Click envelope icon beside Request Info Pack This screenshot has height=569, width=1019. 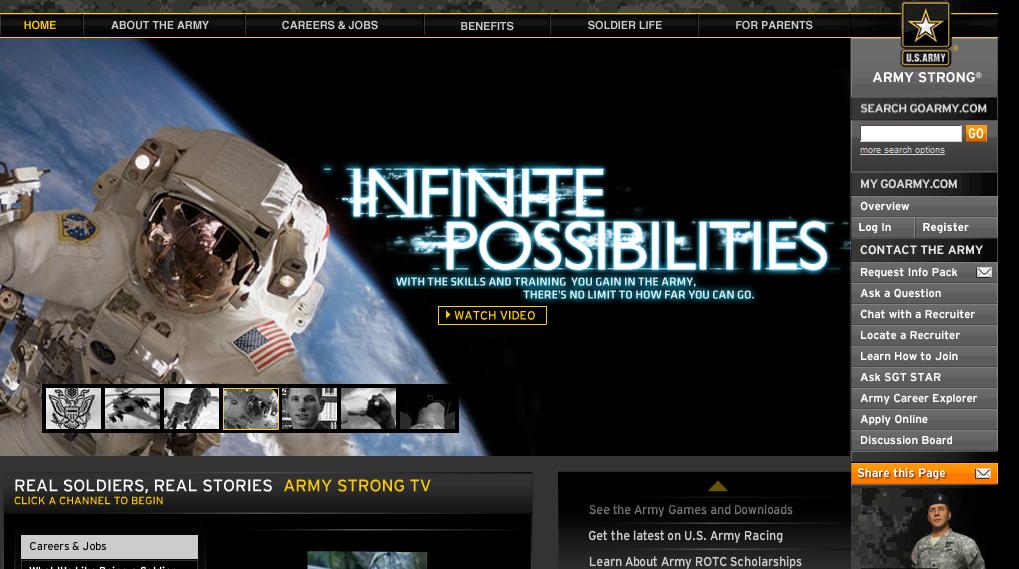tap(984, 272)
